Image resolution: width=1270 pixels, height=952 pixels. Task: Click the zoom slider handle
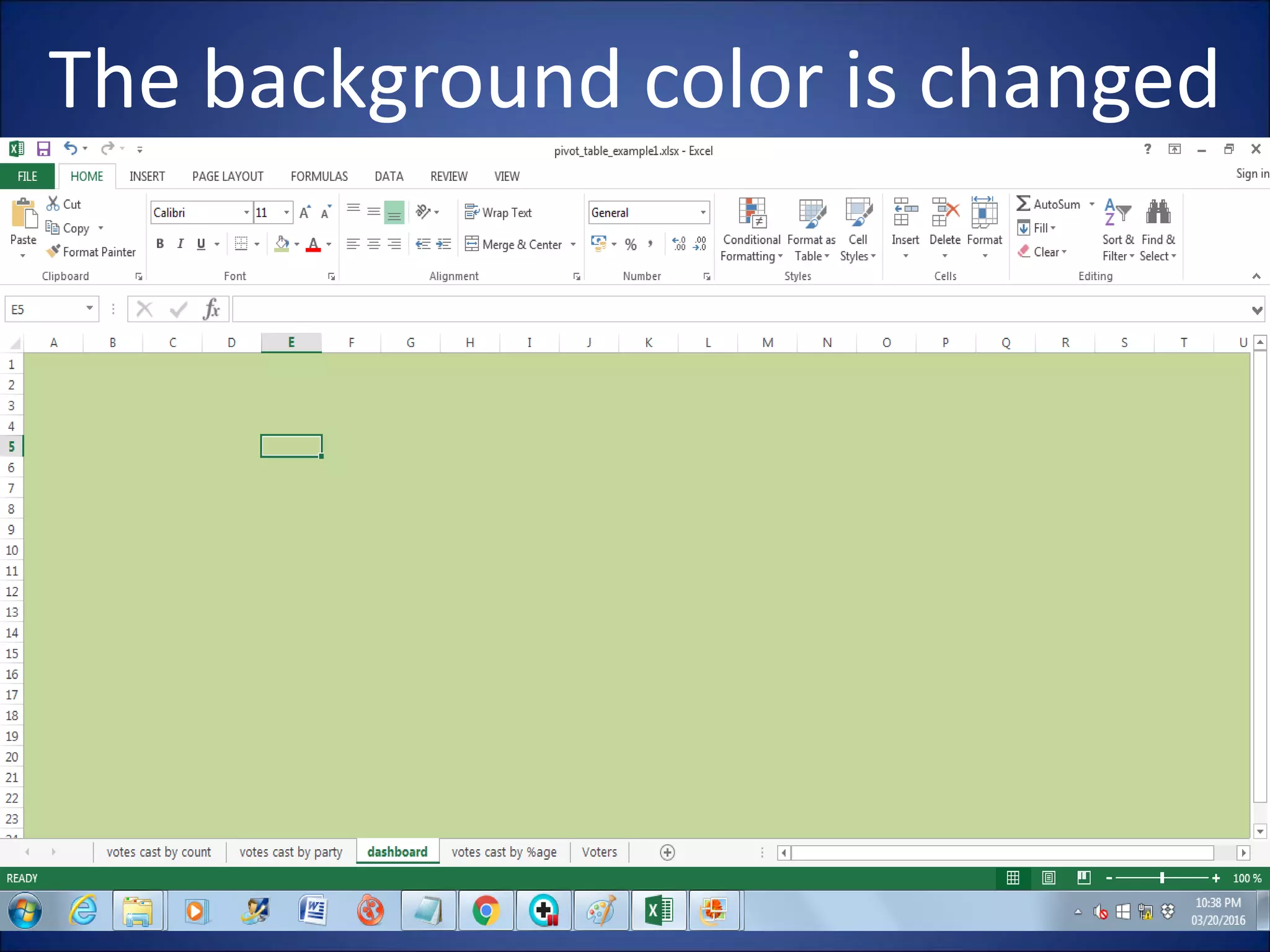(1162, 878)
